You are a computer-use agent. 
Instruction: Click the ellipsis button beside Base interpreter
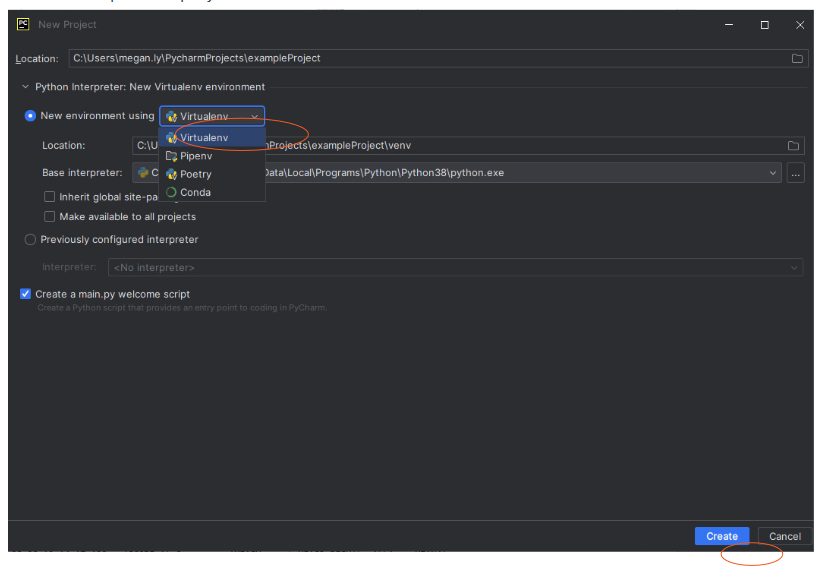tap(796, 173)
